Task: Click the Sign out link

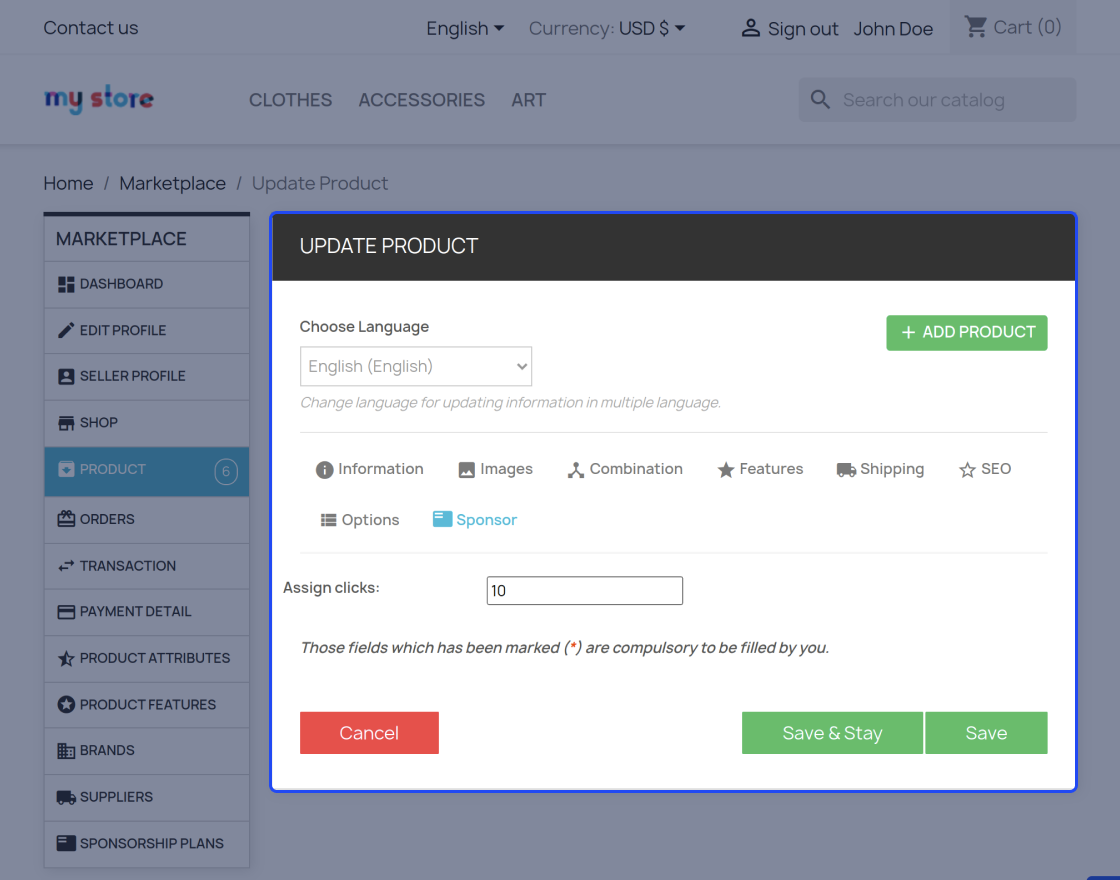Action: coord(803,29)
